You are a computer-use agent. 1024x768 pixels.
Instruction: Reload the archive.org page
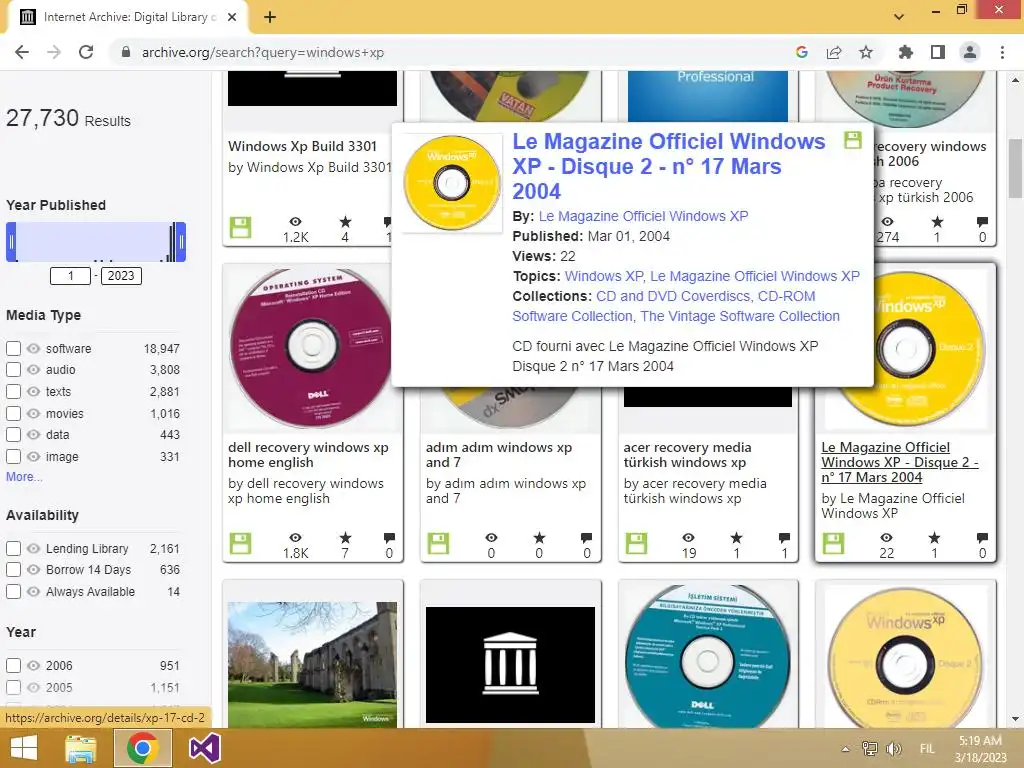[86, 52]
